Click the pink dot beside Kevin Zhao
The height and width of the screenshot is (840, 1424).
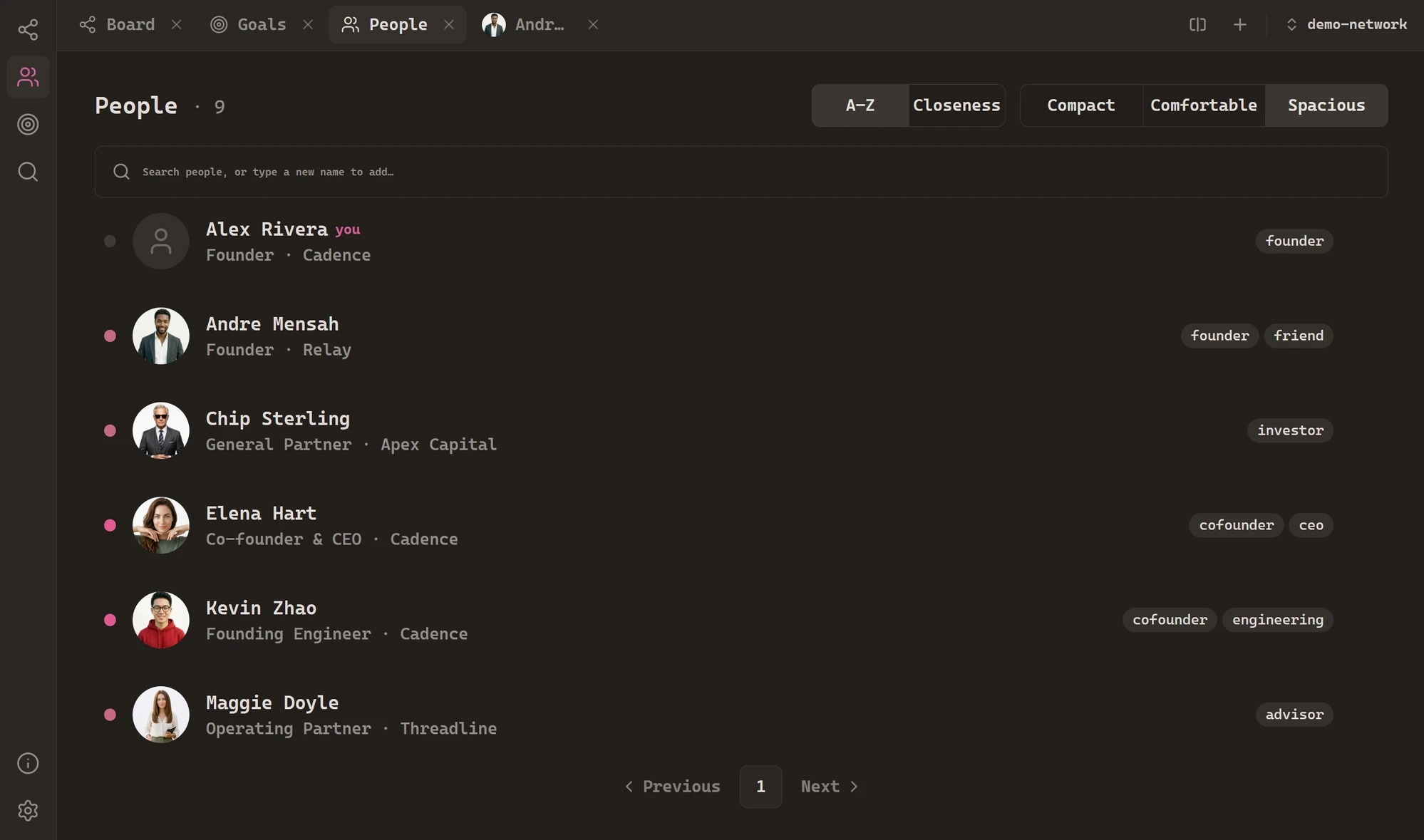110,620
